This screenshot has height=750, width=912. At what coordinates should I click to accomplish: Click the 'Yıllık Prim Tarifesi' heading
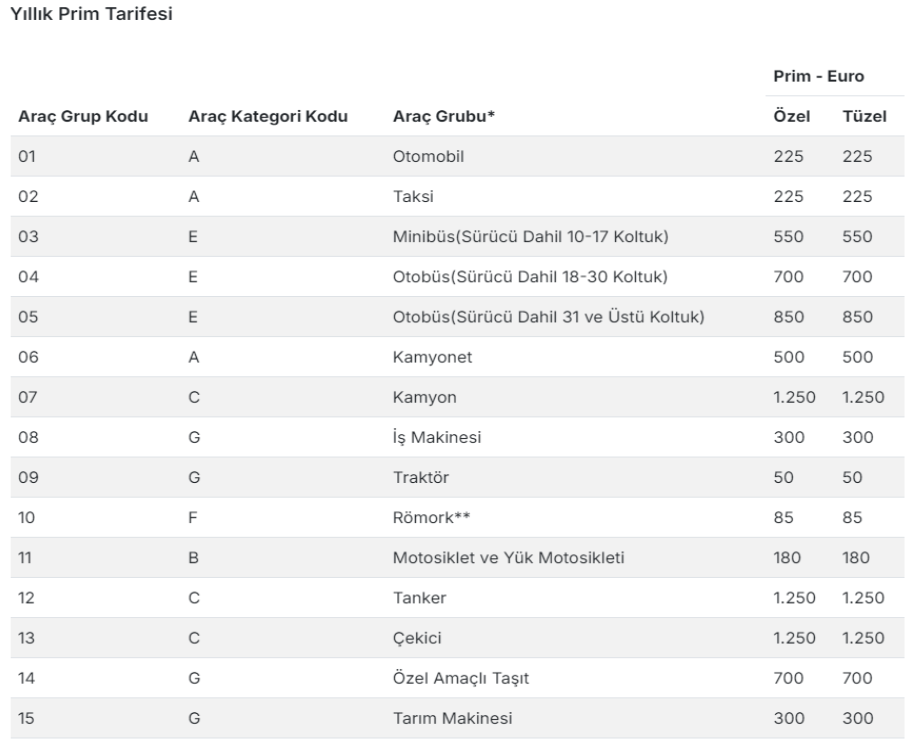coord(91,18)
